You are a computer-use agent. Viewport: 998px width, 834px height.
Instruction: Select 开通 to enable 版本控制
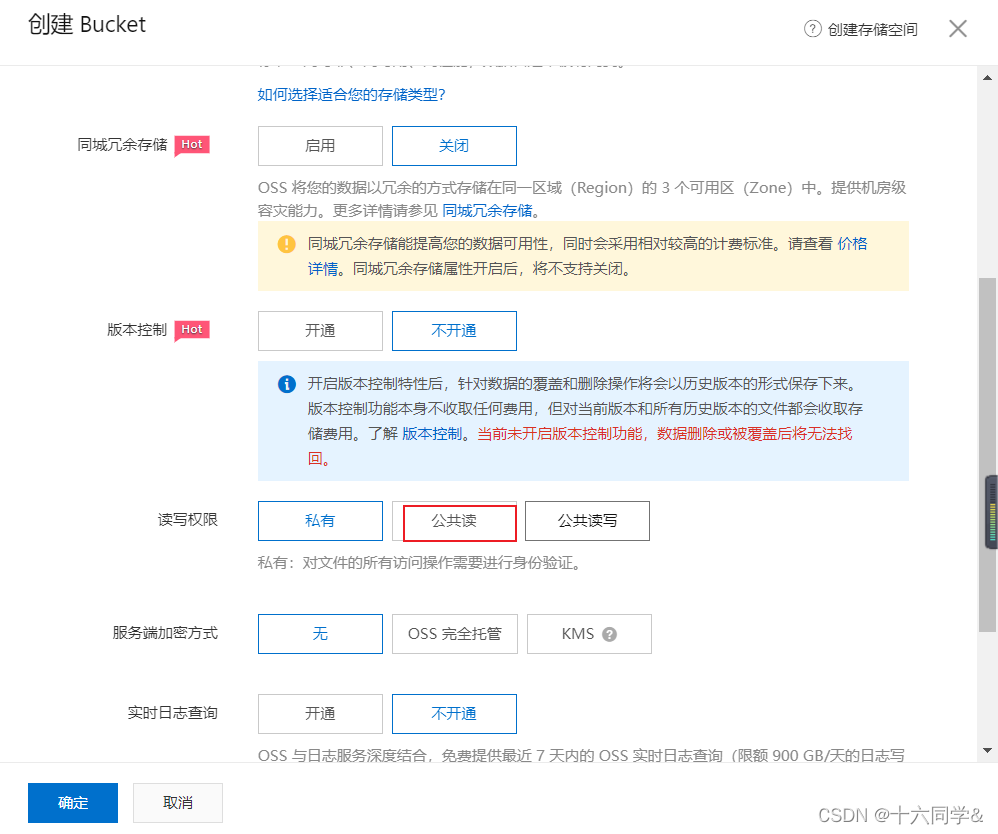click(320, 331)
